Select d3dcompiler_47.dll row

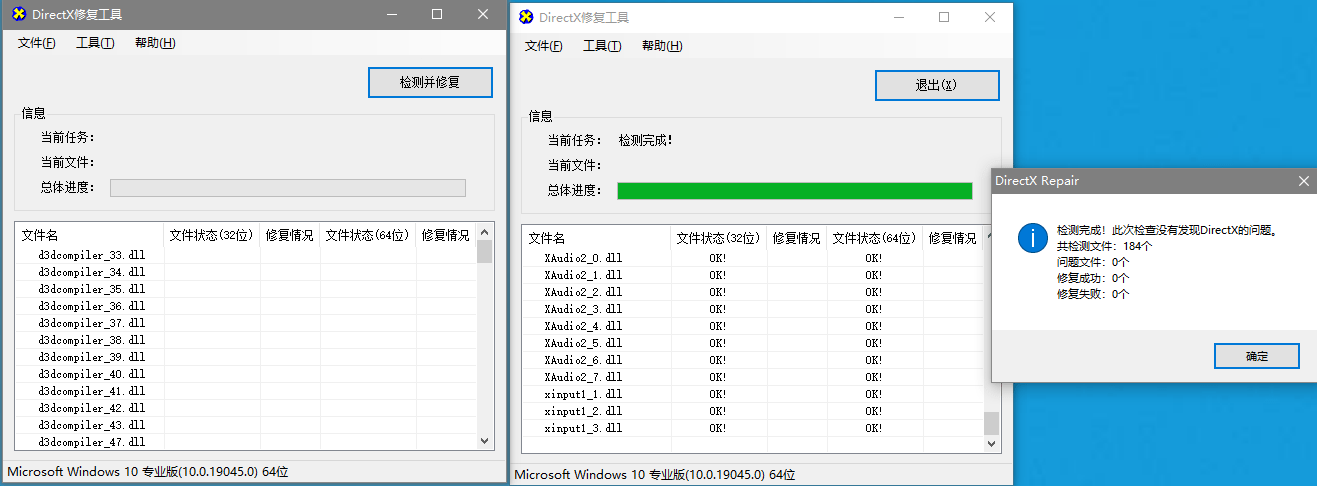pos(246,442)
